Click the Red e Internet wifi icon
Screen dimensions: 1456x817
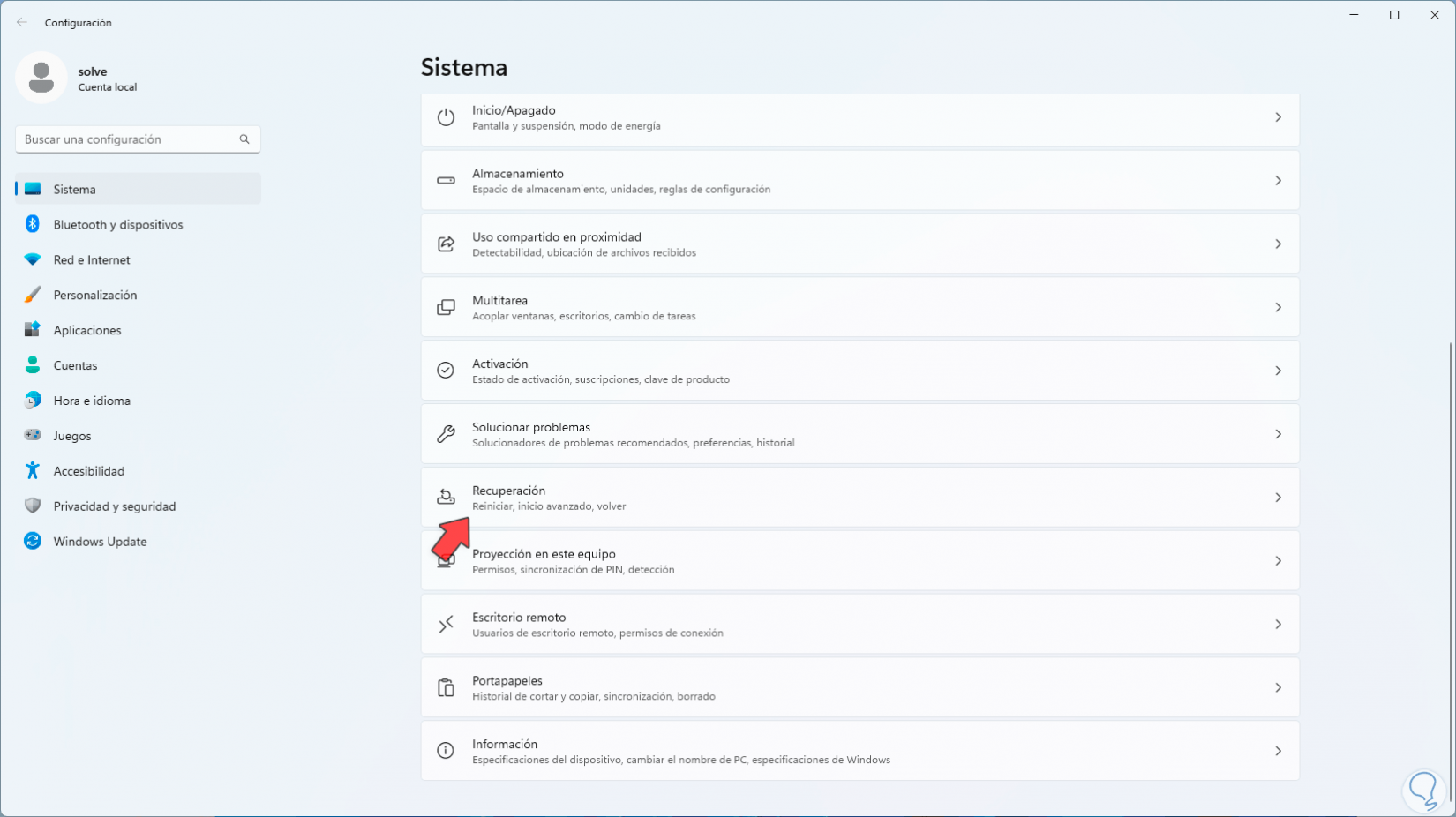tap(33, 259)
